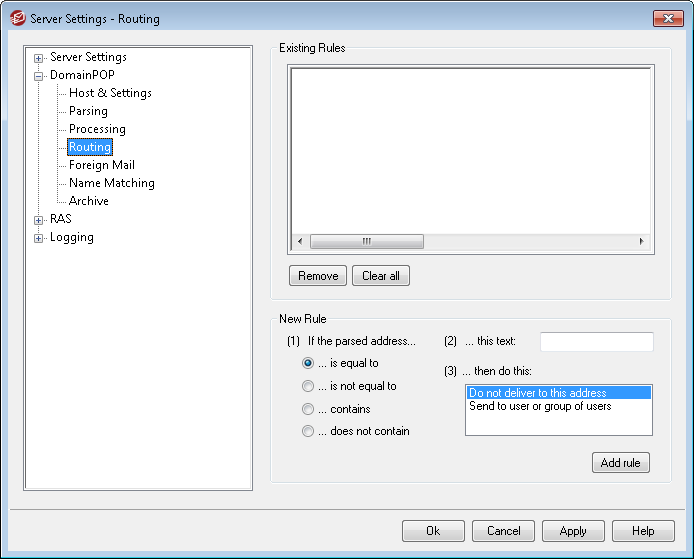Expand the Logging tree node
This screenshot has height=559, width=694.
(39, 238)
